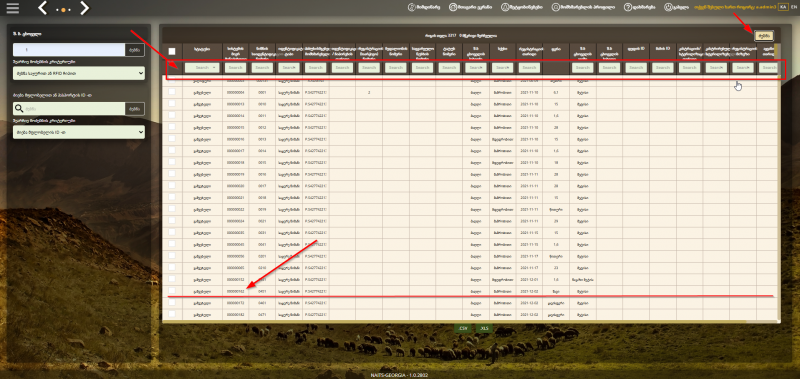Click the yellow button at the table's top right
The image size is (800, 379).
[x=764, y=36]
